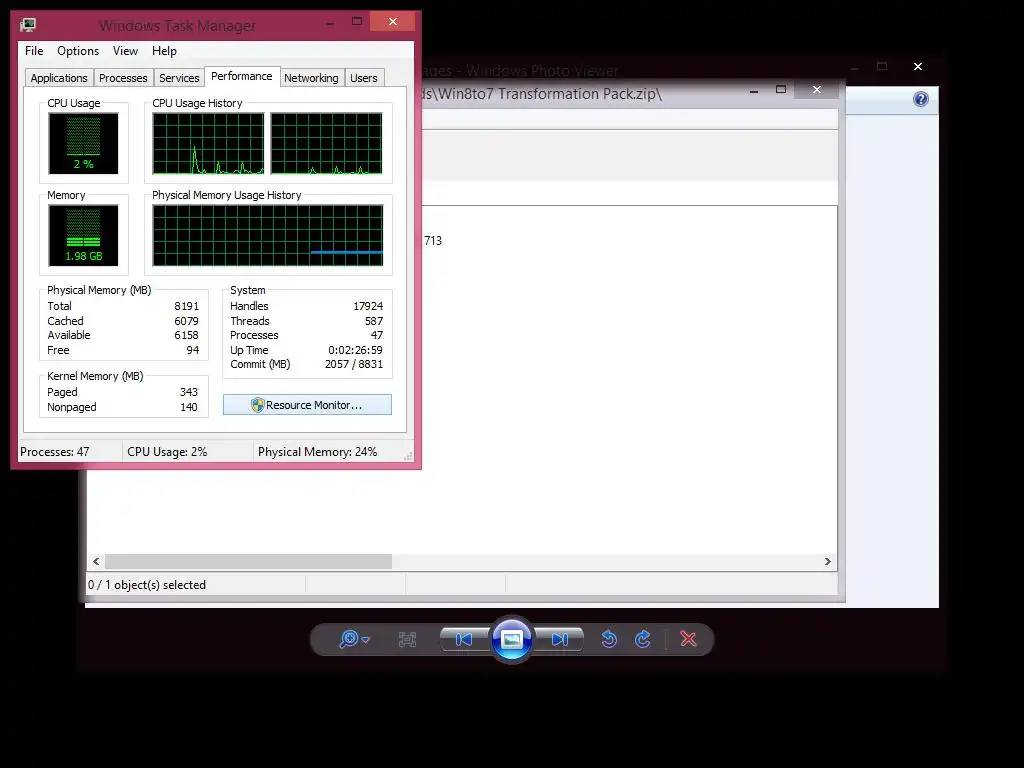Click Total physical memory value 8191
1024x768 pixels.
point(186,306)
